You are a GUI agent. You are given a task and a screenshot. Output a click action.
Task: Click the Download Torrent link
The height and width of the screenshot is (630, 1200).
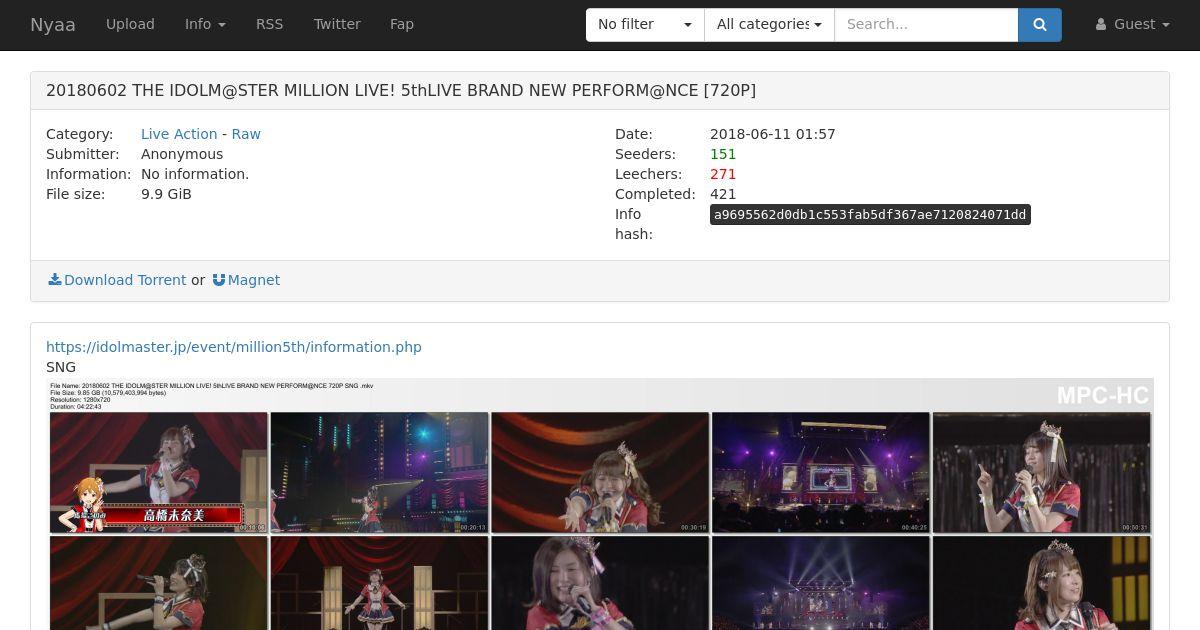(x=117, y=280)
